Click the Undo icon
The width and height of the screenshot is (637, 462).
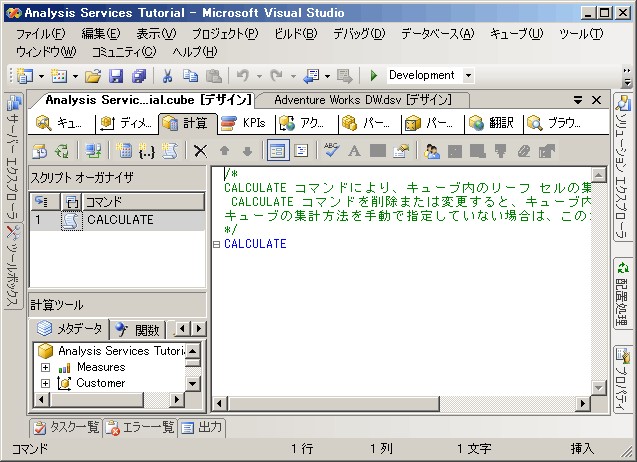[x=243, y=76]
